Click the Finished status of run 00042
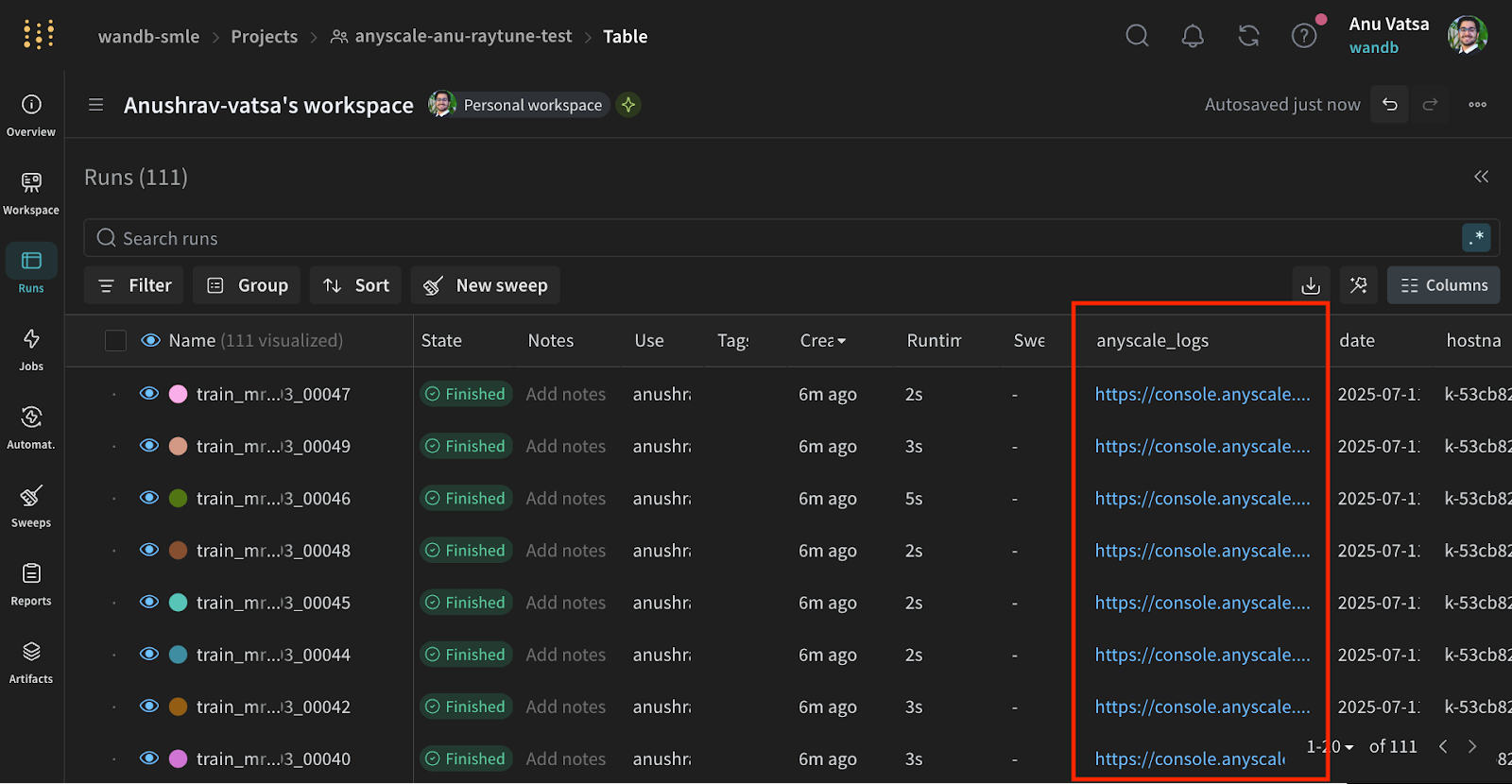The height and width of the screenshot is (784, 1512). click(466, 706)
